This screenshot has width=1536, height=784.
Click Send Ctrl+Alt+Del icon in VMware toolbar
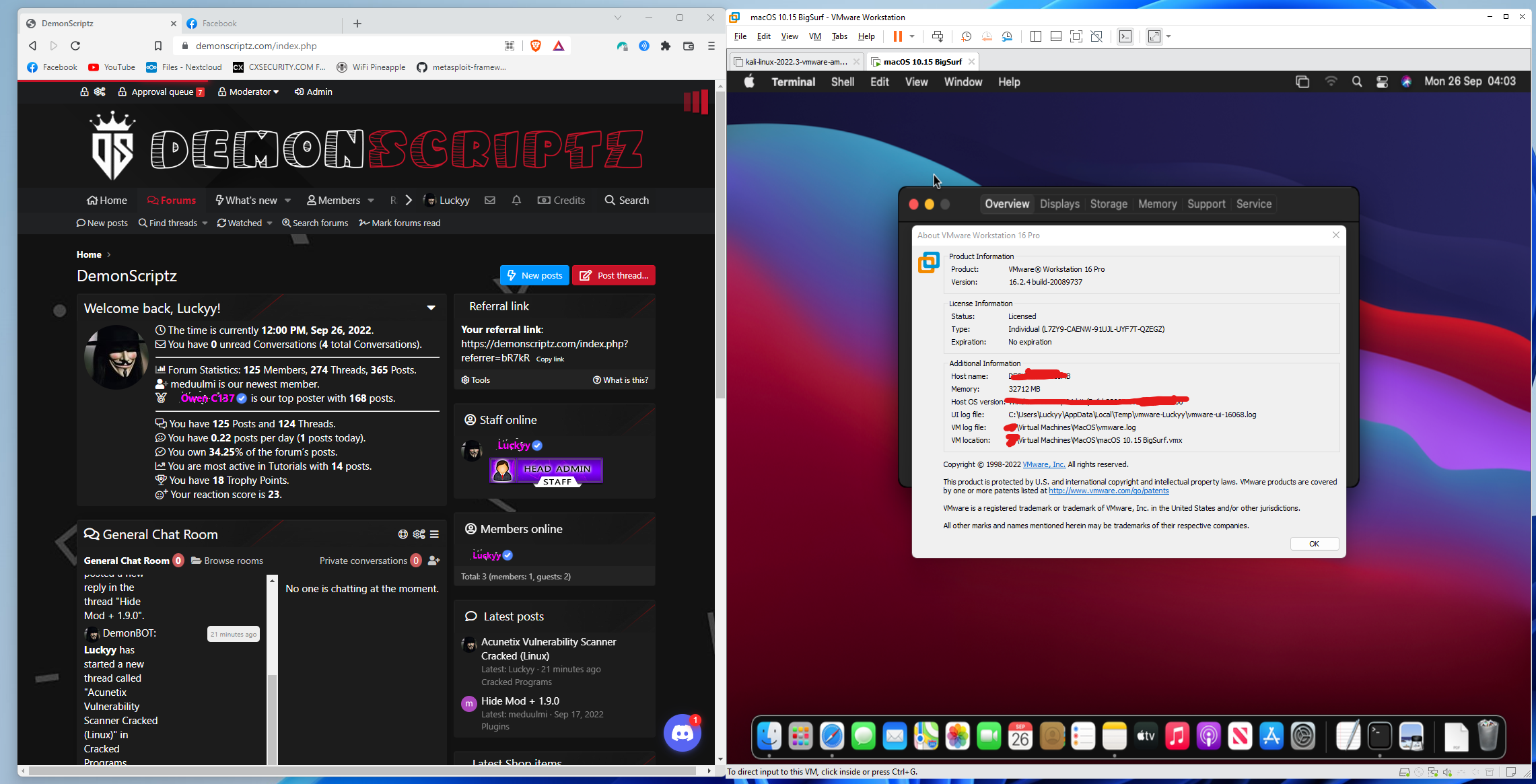pyautogui.click(x=937, y=36)
